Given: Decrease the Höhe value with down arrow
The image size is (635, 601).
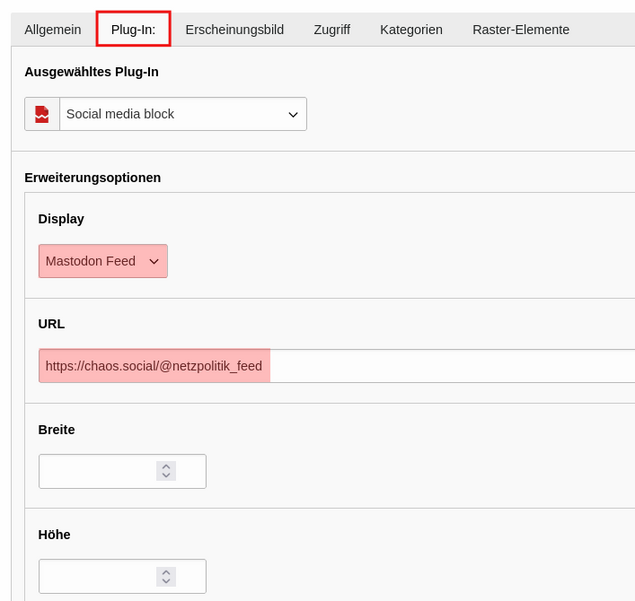Looking at the screenshot, I should tap(166, 581).
